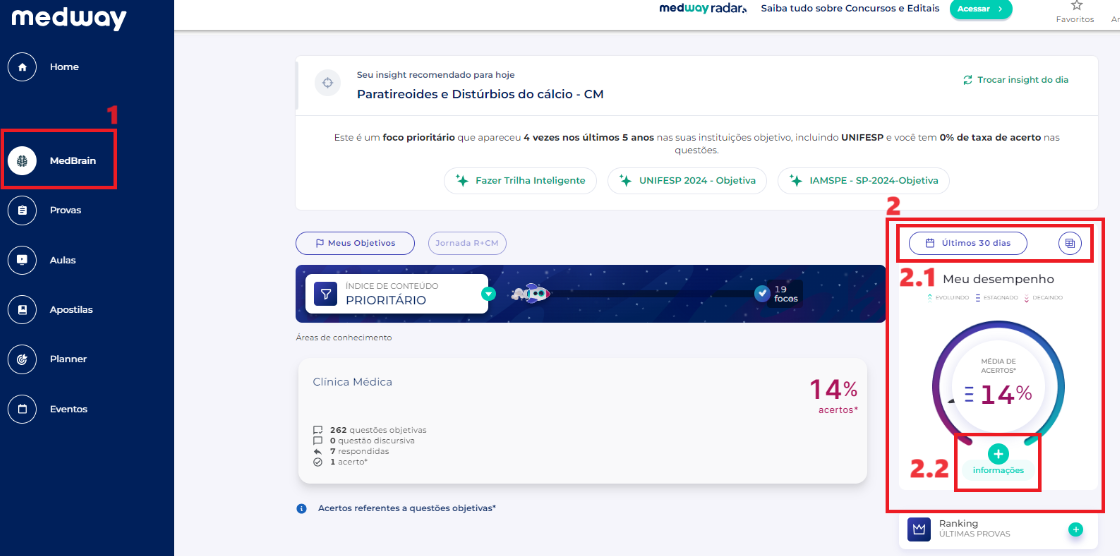Click Saiba tudo sobre Concursos e Editais
The height and width of the screenshot is (556, 1120).
pos(849,9)
